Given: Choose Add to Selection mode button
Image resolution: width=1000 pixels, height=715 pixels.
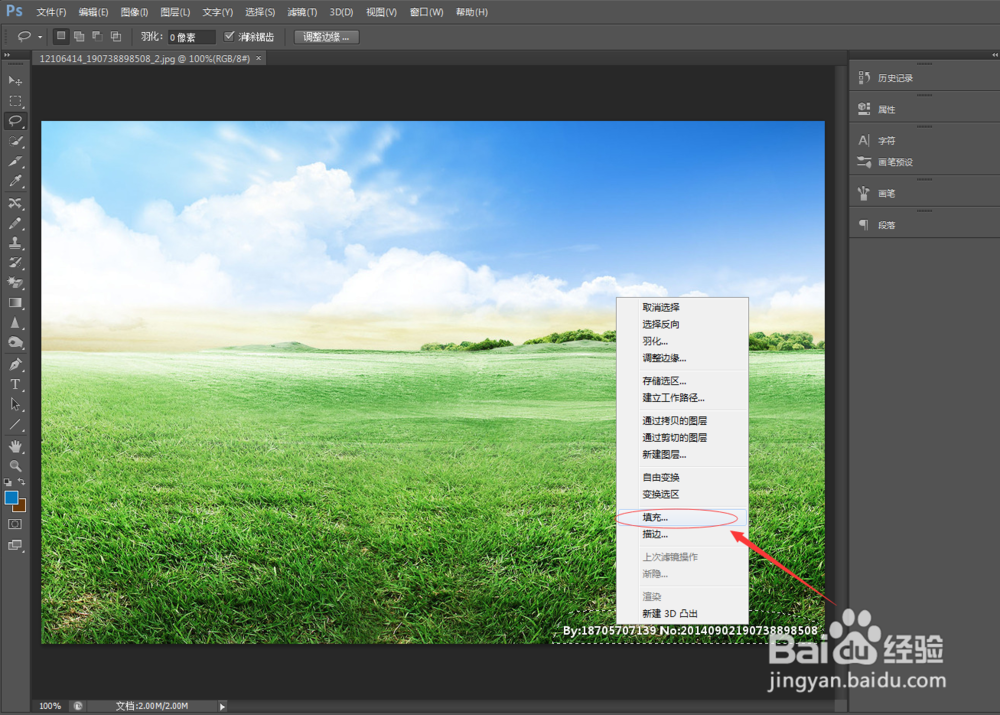Looking at the screenshot, I should click(79, 36).
